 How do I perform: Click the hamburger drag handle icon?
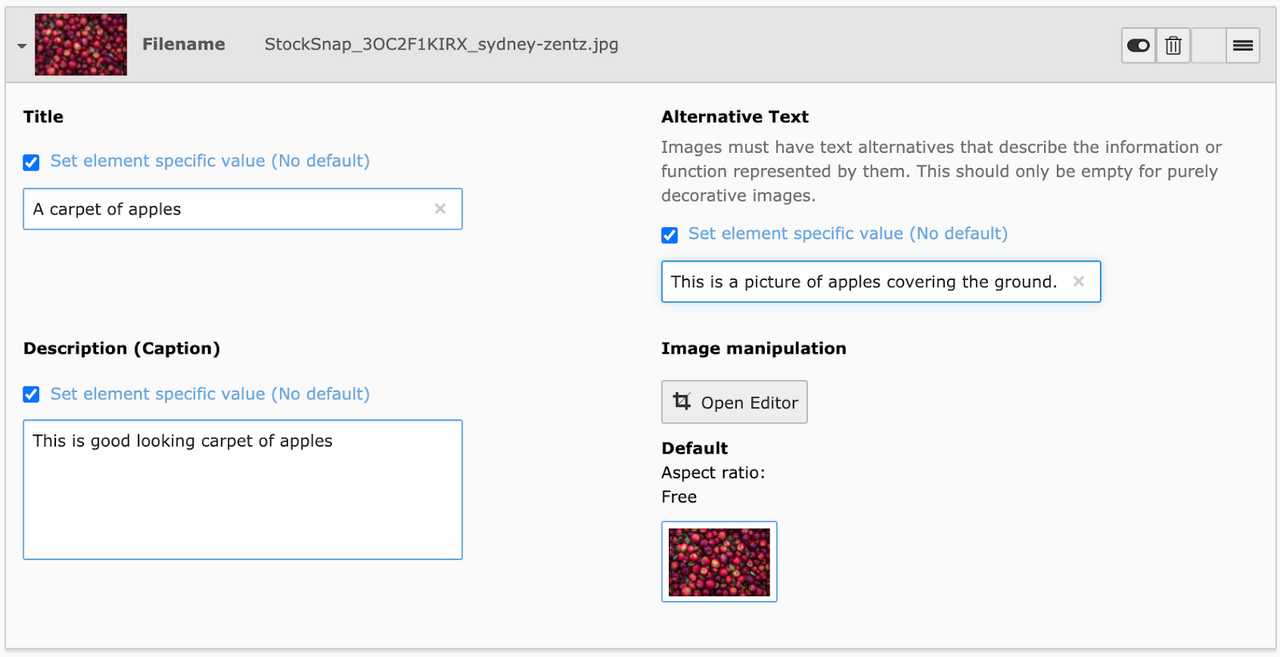[1242, 45]
